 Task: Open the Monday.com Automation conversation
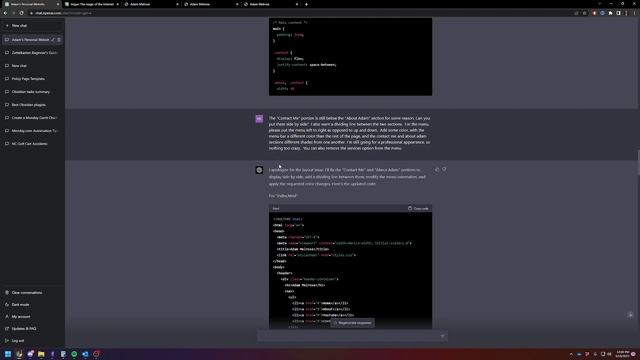click(32, 131)
